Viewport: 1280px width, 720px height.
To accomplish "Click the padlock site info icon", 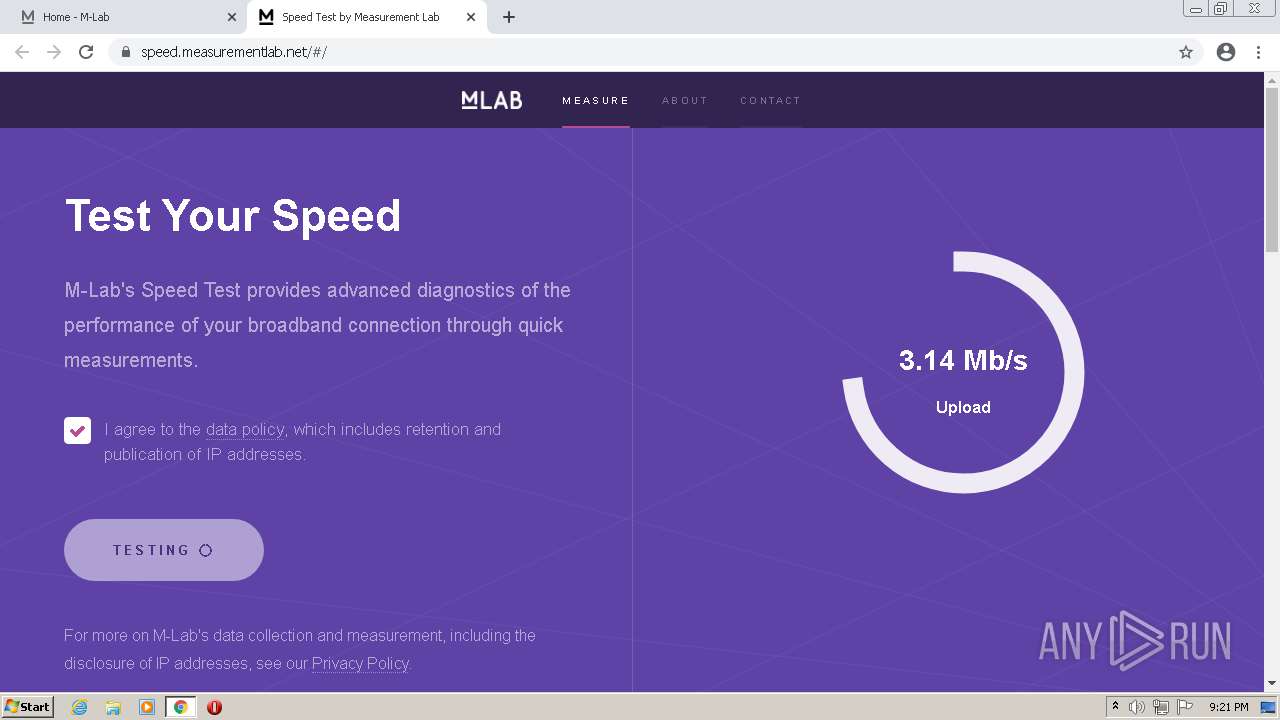I will 125,52.
